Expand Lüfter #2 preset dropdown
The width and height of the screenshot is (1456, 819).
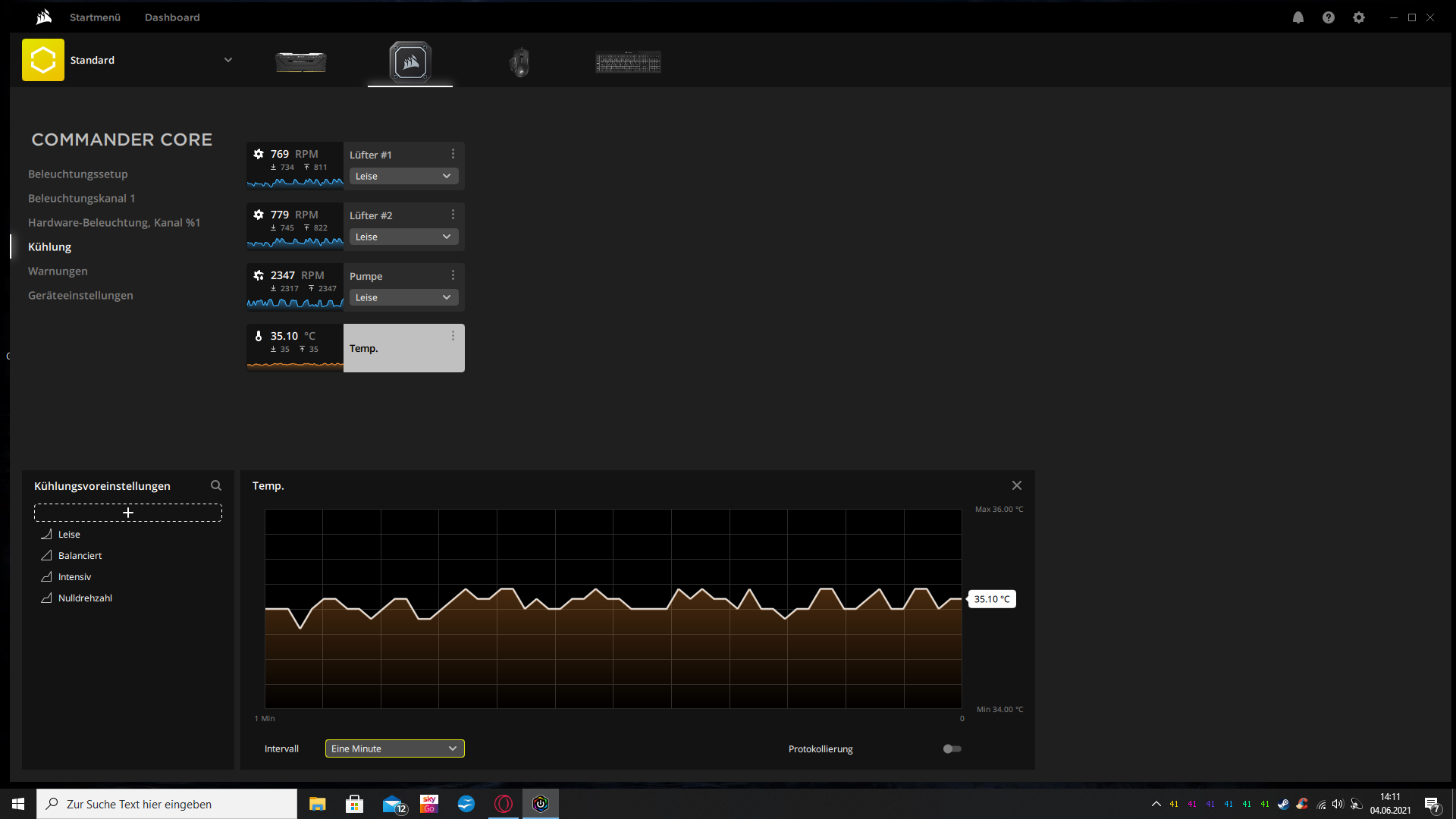(x=403, y=237)
